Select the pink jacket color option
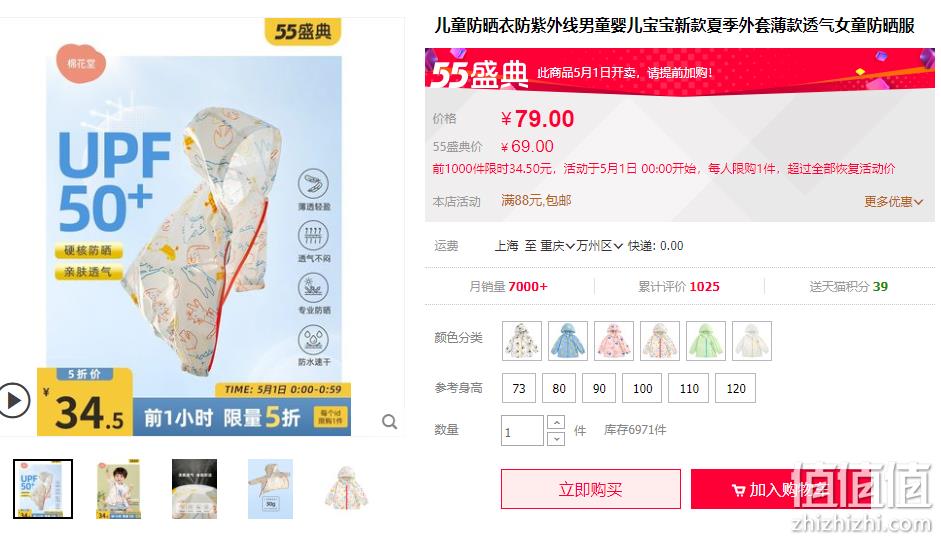This screenshot has width=941, height=541. point(614,341)
